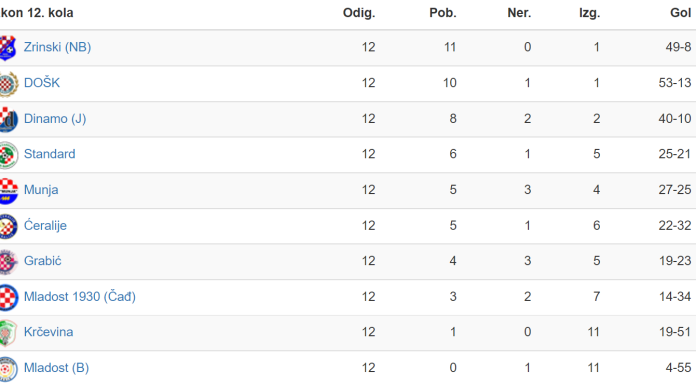This screenshot has height=385, width=696.
Task: Click the Mladost 1930 (Čađ) crest
Action: (x=8, y=297)
